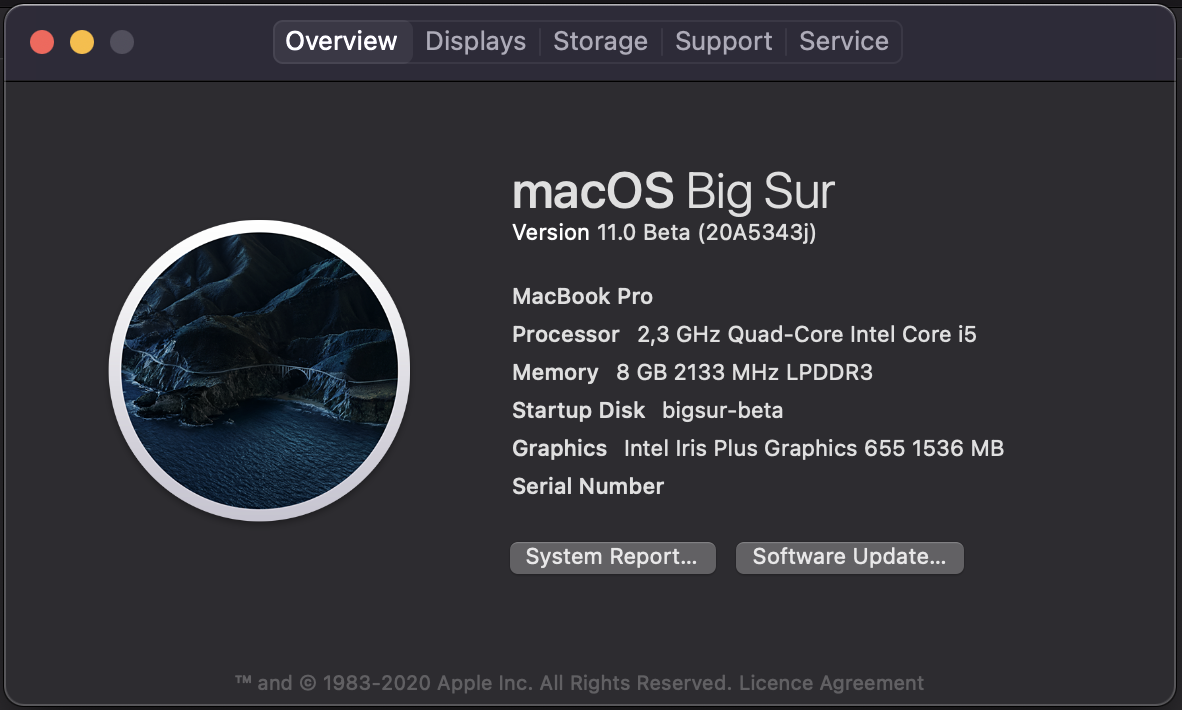Click the greyed-out zoom window button
This screenshot has height=710, width=1182.
[x=122, y=42]
